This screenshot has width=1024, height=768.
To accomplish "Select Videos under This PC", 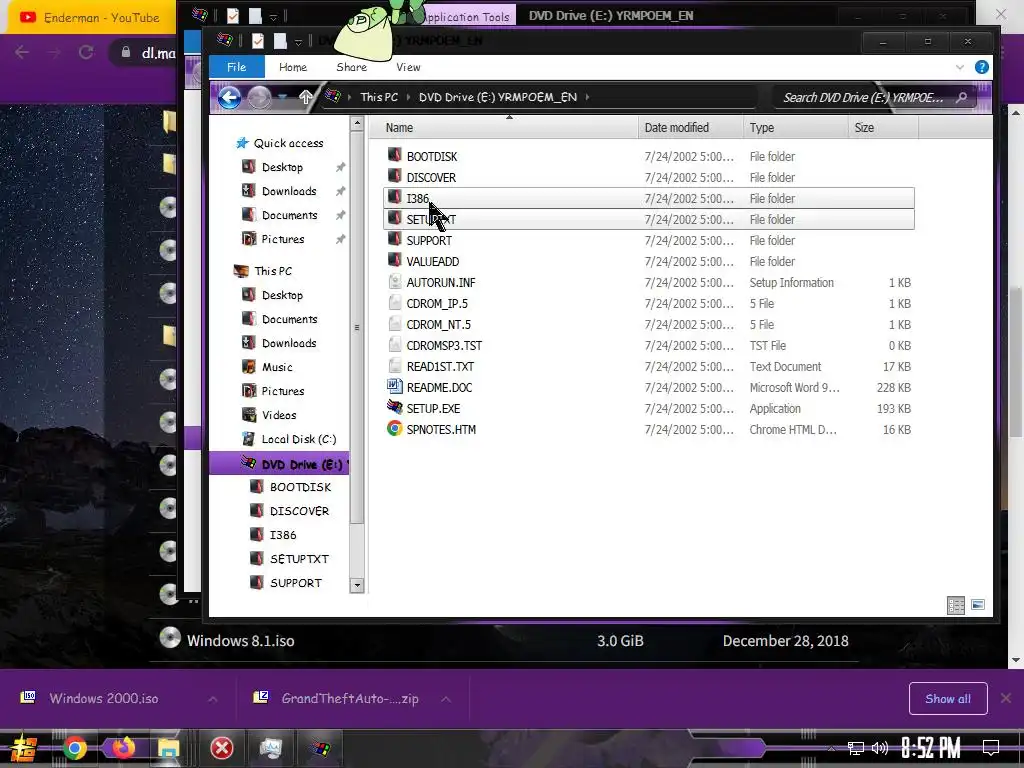I will pos(278,415).
